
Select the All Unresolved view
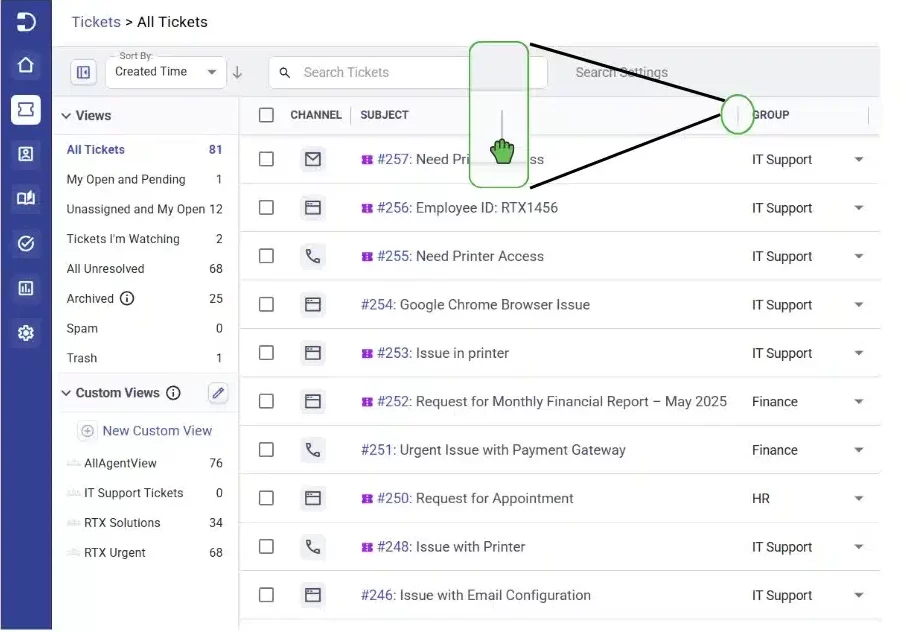[145, 269]
